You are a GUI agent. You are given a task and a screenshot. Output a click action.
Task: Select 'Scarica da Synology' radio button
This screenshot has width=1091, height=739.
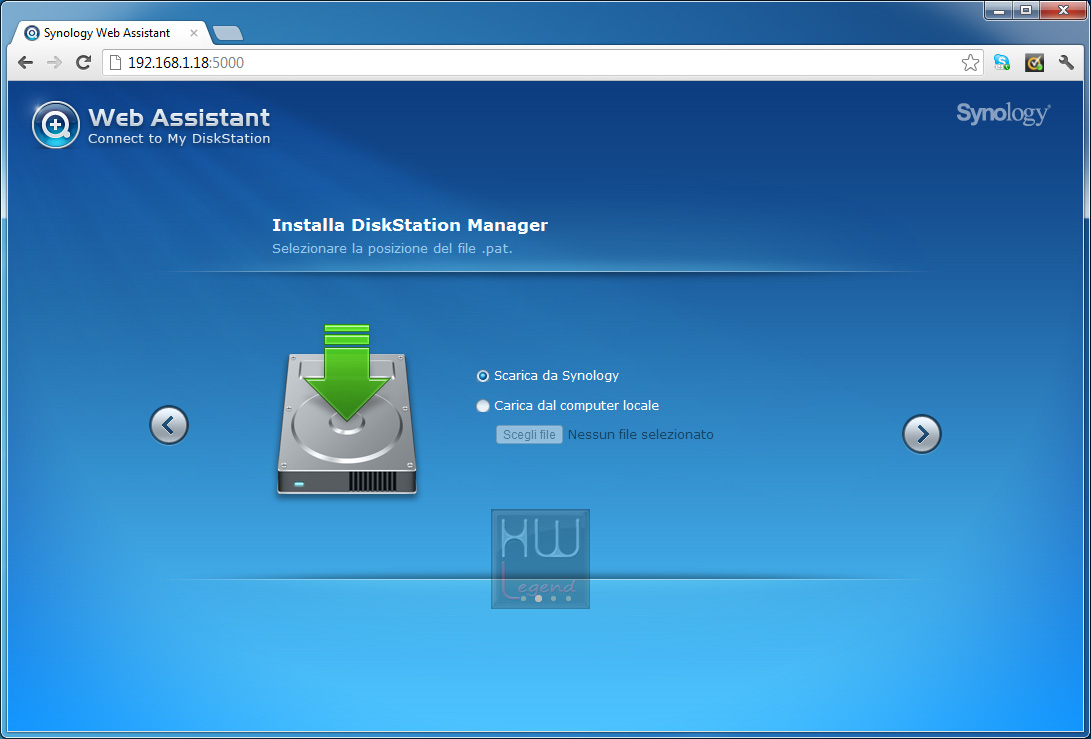[483, 376]
